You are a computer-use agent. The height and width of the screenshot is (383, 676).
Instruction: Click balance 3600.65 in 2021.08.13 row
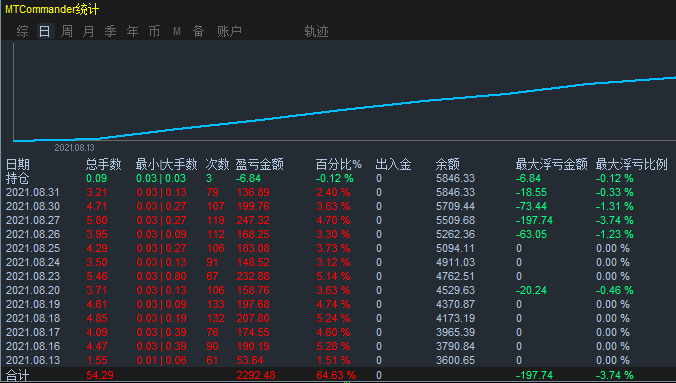[x=455, y=361]
